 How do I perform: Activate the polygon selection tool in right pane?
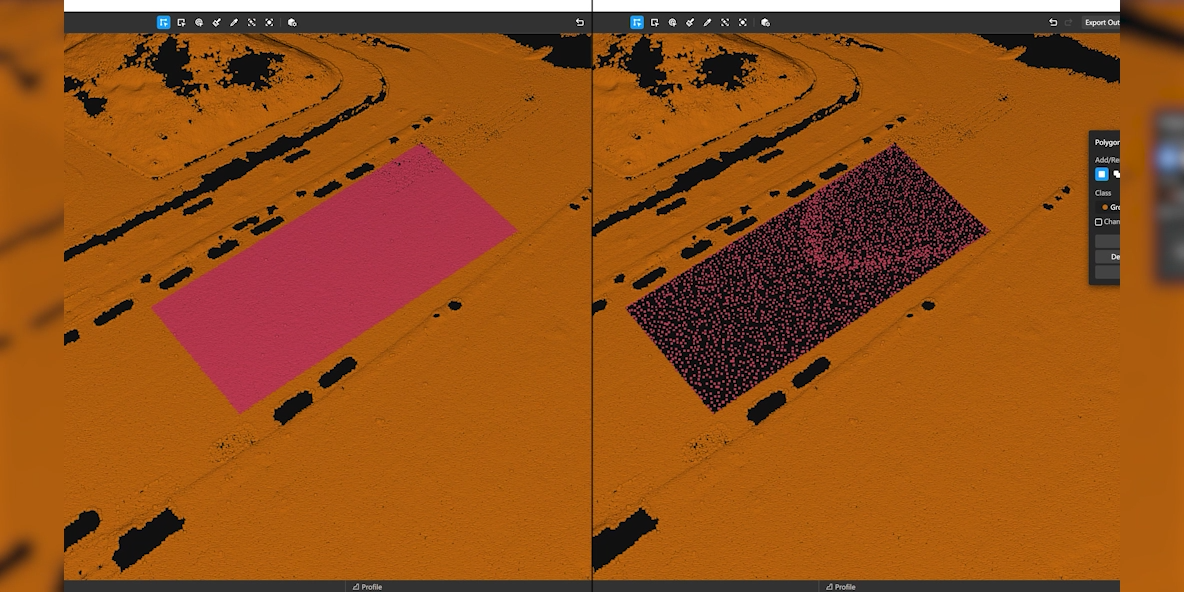636,22
